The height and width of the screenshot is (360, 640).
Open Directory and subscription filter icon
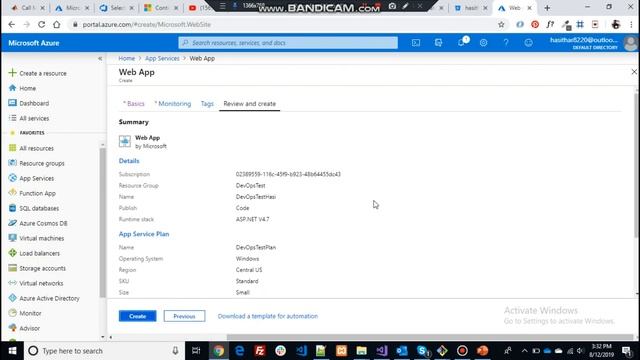click(x=438, y=42)
